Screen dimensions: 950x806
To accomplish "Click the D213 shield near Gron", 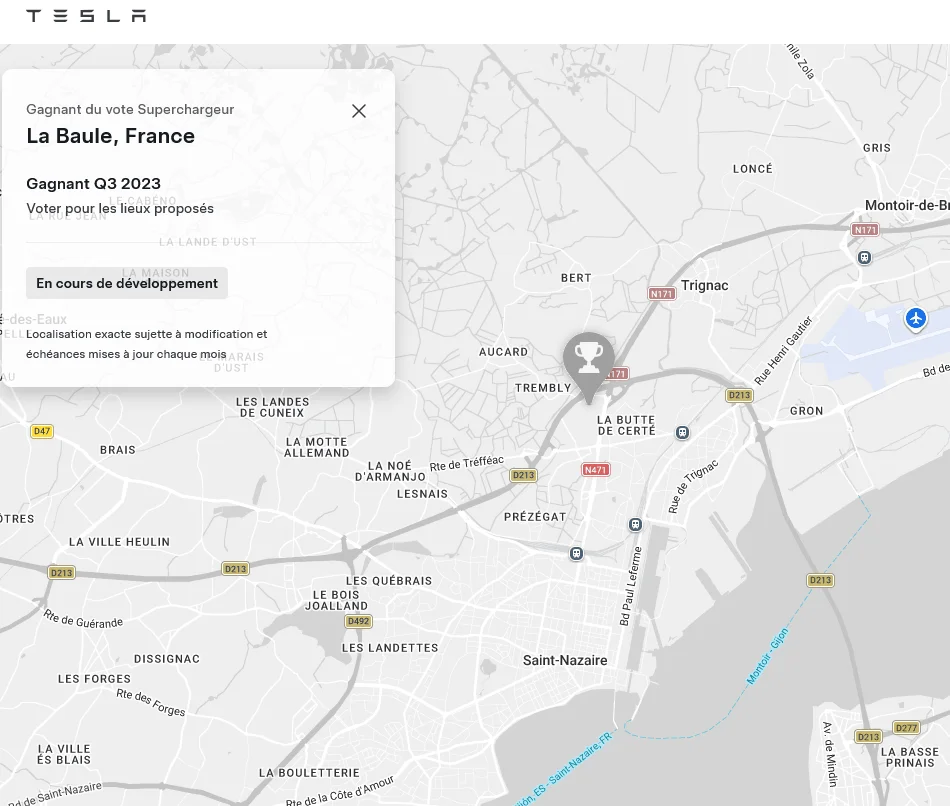I will [x=739, y=395].
